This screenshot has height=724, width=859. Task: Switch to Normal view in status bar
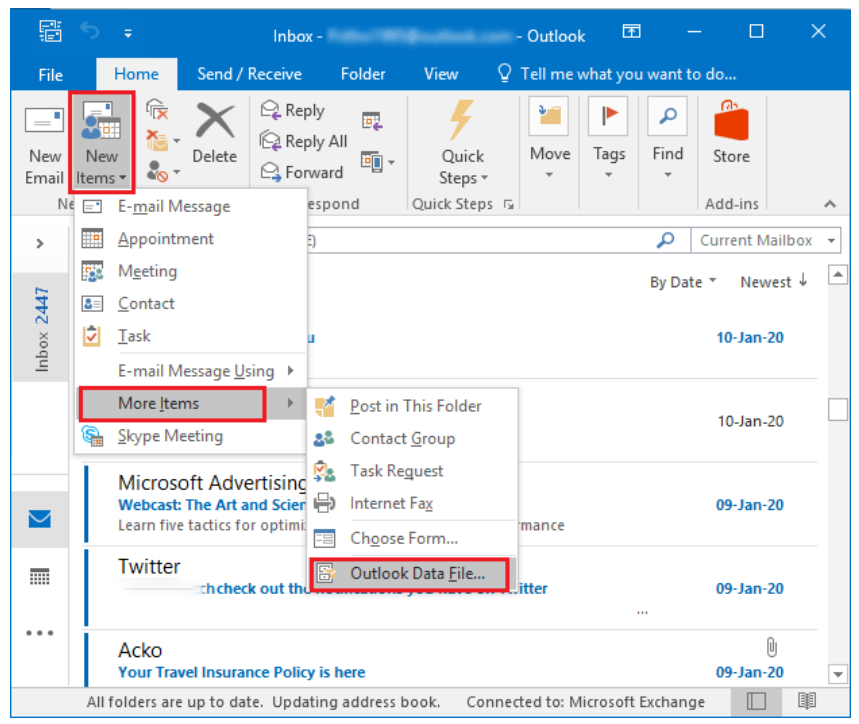click(756, 702)
